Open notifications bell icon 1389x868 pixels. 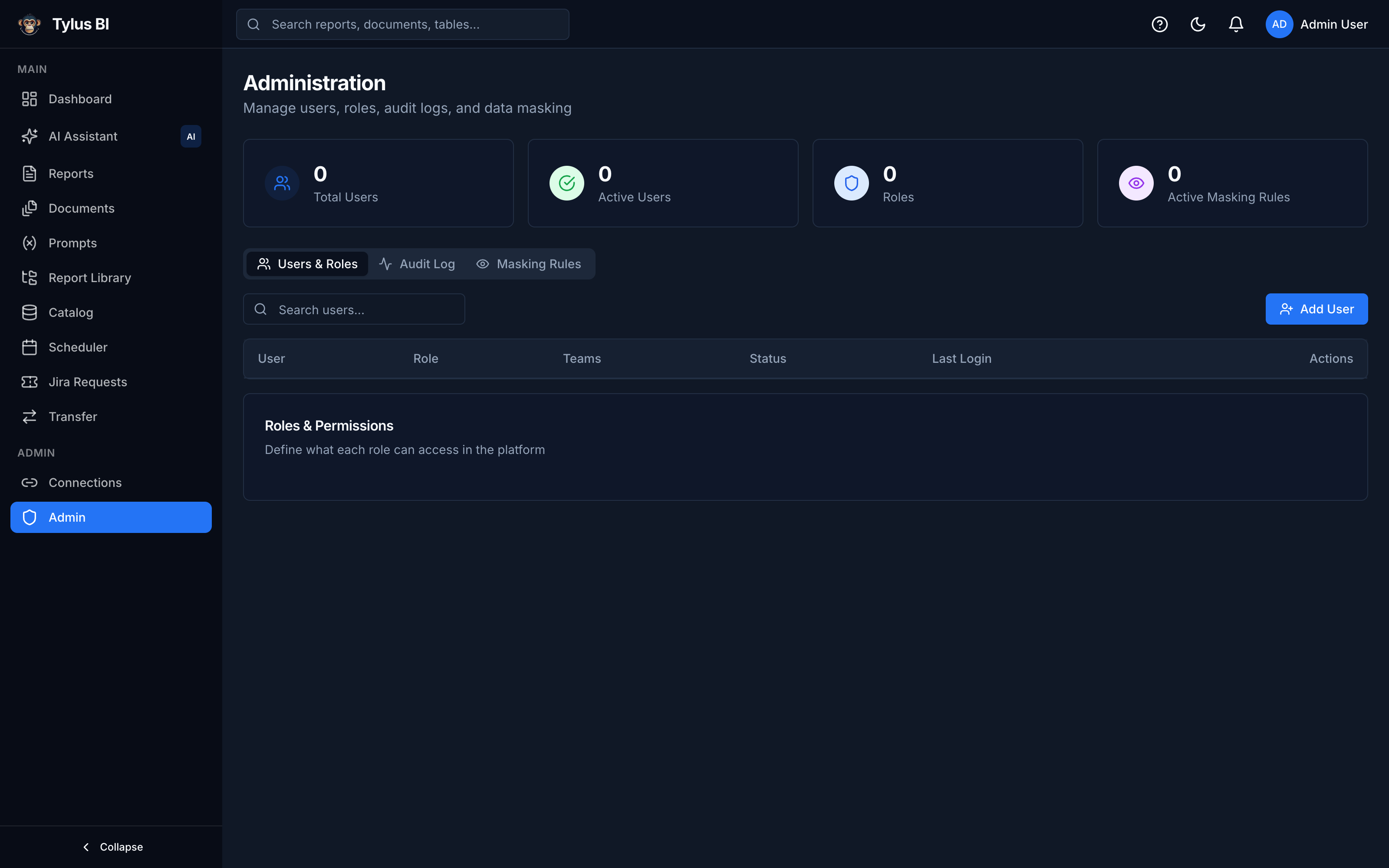coord(1236,24)
